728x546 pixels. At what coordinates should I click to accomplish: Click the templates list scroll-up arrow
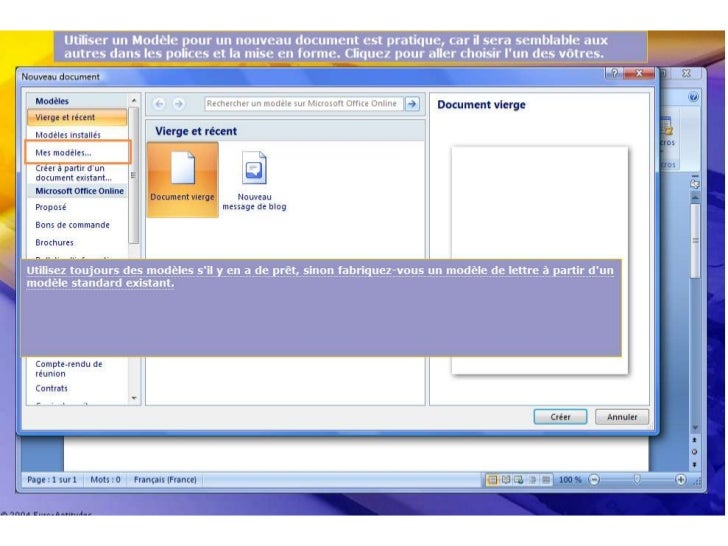134,100
